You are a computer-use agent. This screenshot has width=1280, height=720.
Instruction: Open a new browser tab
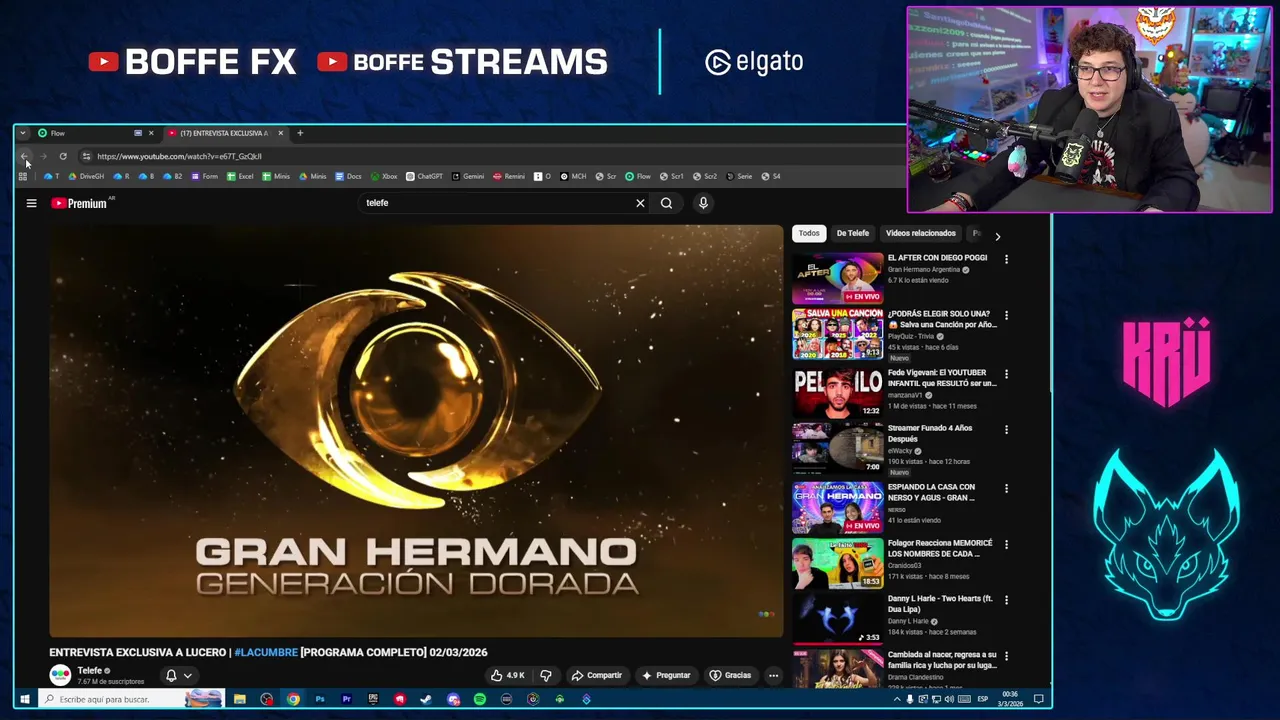[x=300, y=133]
